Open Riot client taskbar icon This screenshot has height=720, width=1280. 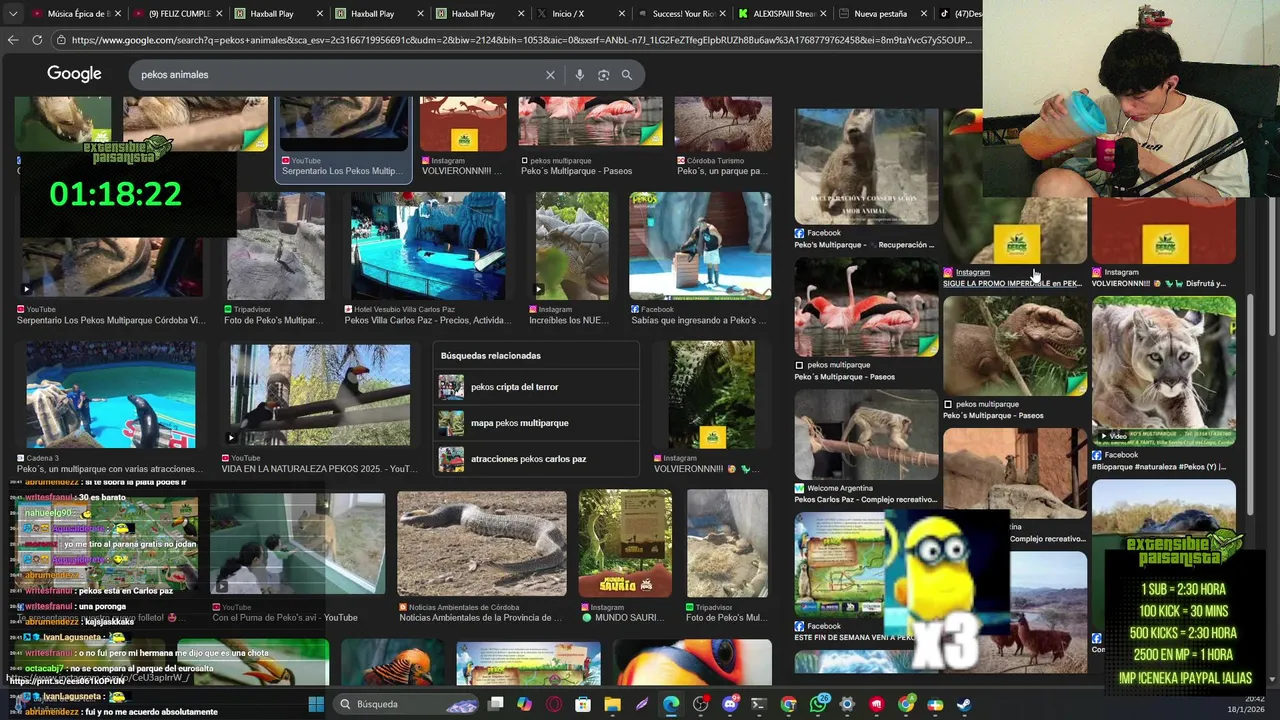[x=877, y=704]
